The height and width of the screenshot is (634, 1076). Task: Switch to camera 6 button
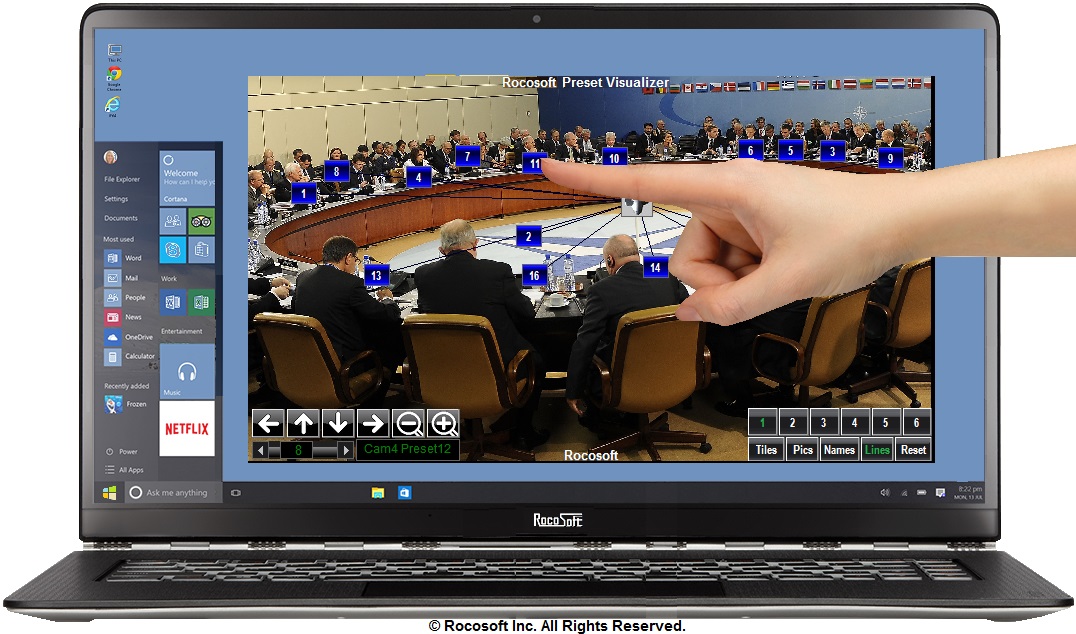[x=916, y=423]
